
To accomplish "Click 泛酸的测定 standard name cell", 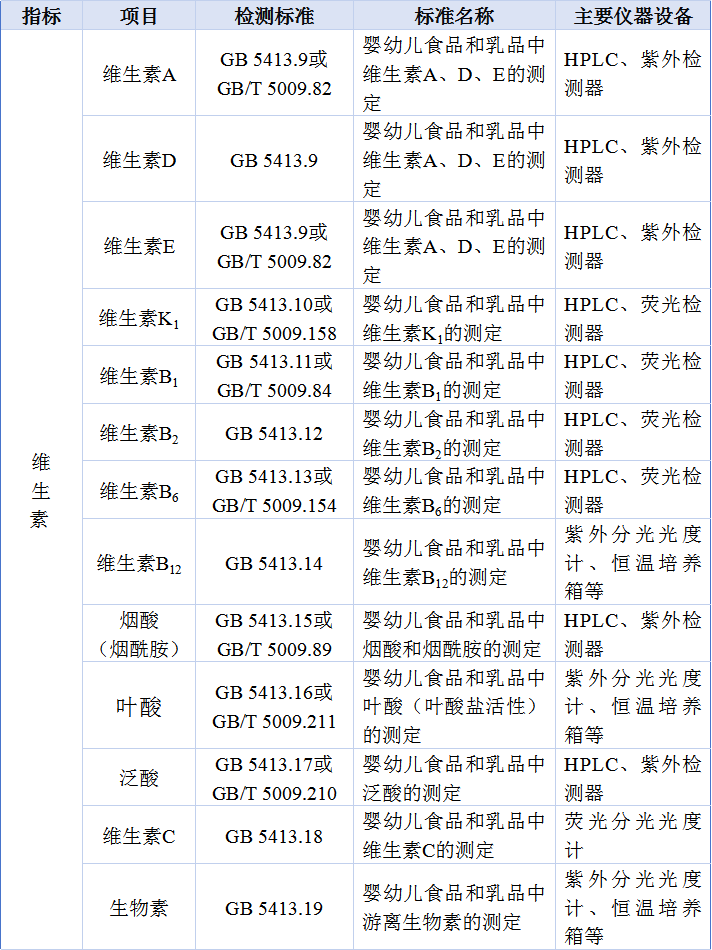I will click(454, 777).
